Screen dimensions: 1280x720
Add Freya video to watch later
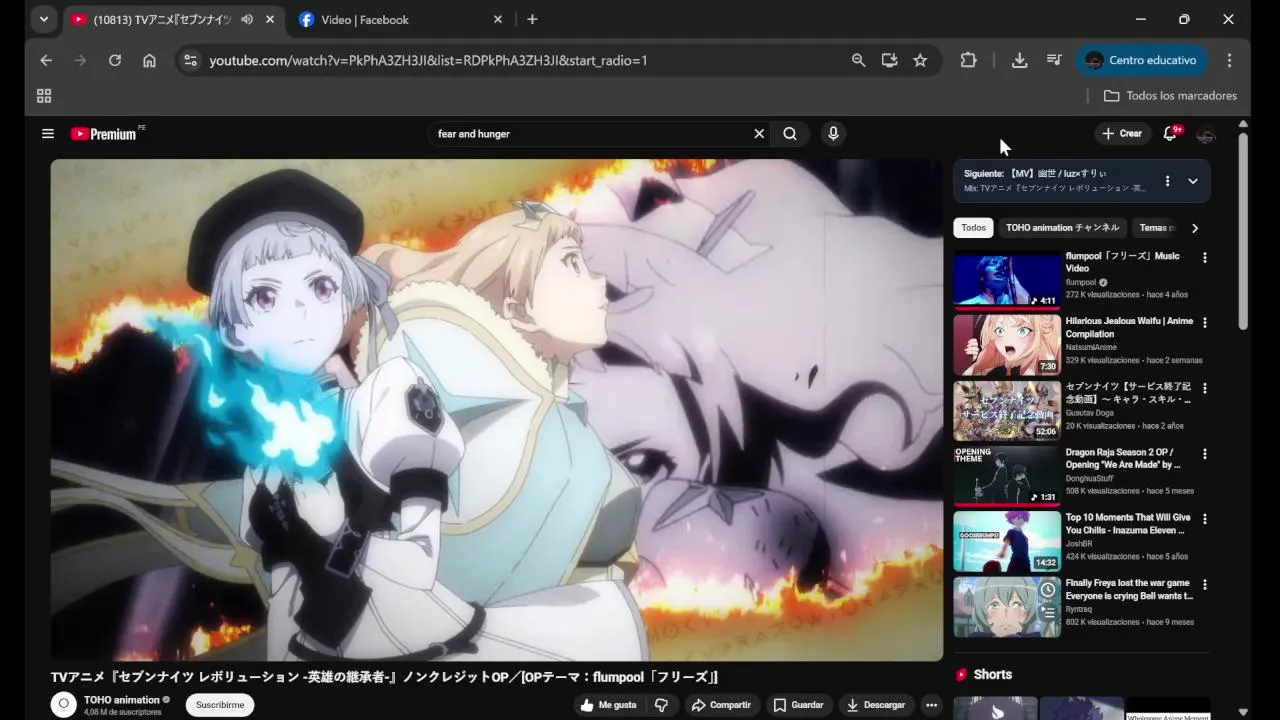[1047, 590]
